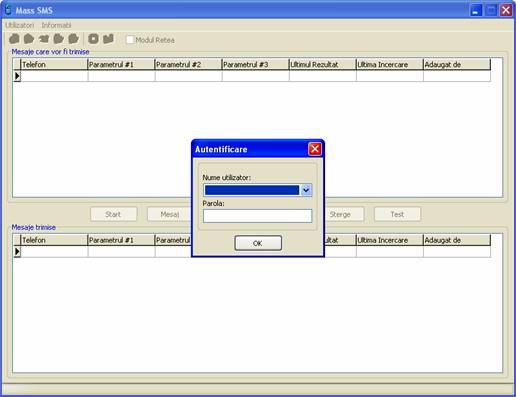Image resolution: width=516 pixels, height=397 pixels.
Task: Click the second greyed toolbar icon
Action: click(29, 39)
